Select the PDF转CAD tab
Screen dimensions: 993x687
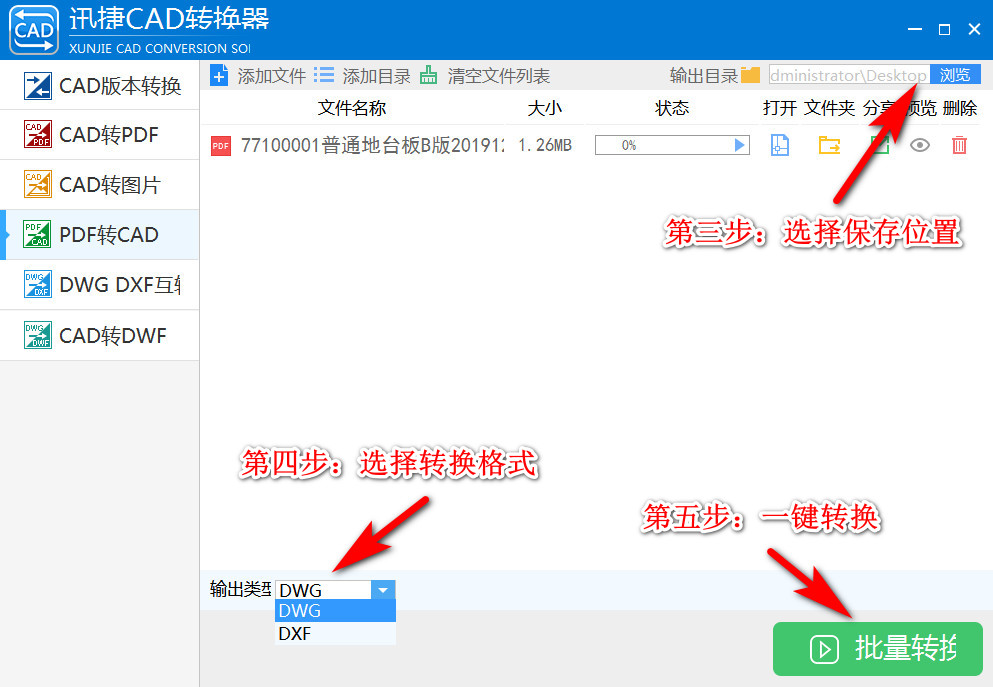click(x=99, y=235)
